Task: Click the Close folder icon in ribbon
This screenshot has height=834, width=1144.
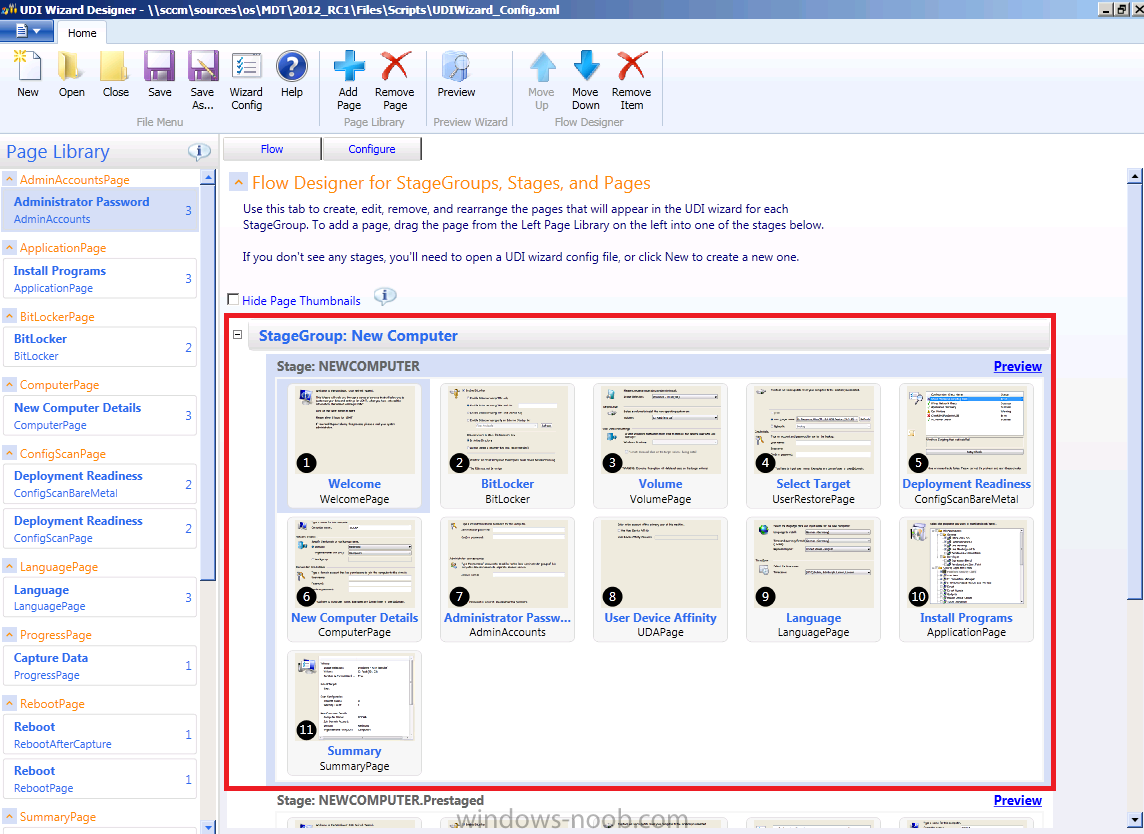Action: [x=115, y=66]
